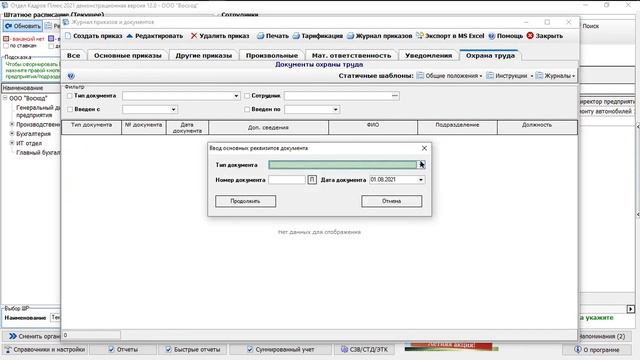Click the Сменить организацию arrows icon

click(13, 336)
